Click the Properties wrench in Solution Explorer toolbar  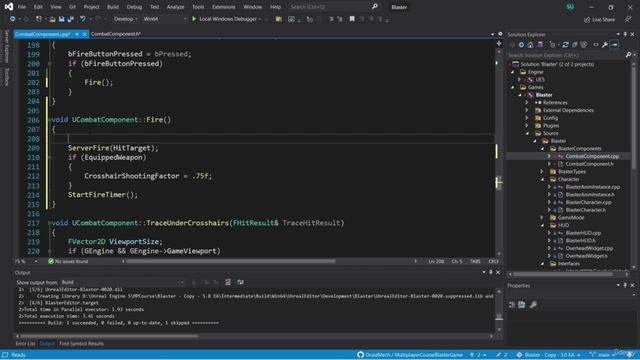(x=605, y=45)
